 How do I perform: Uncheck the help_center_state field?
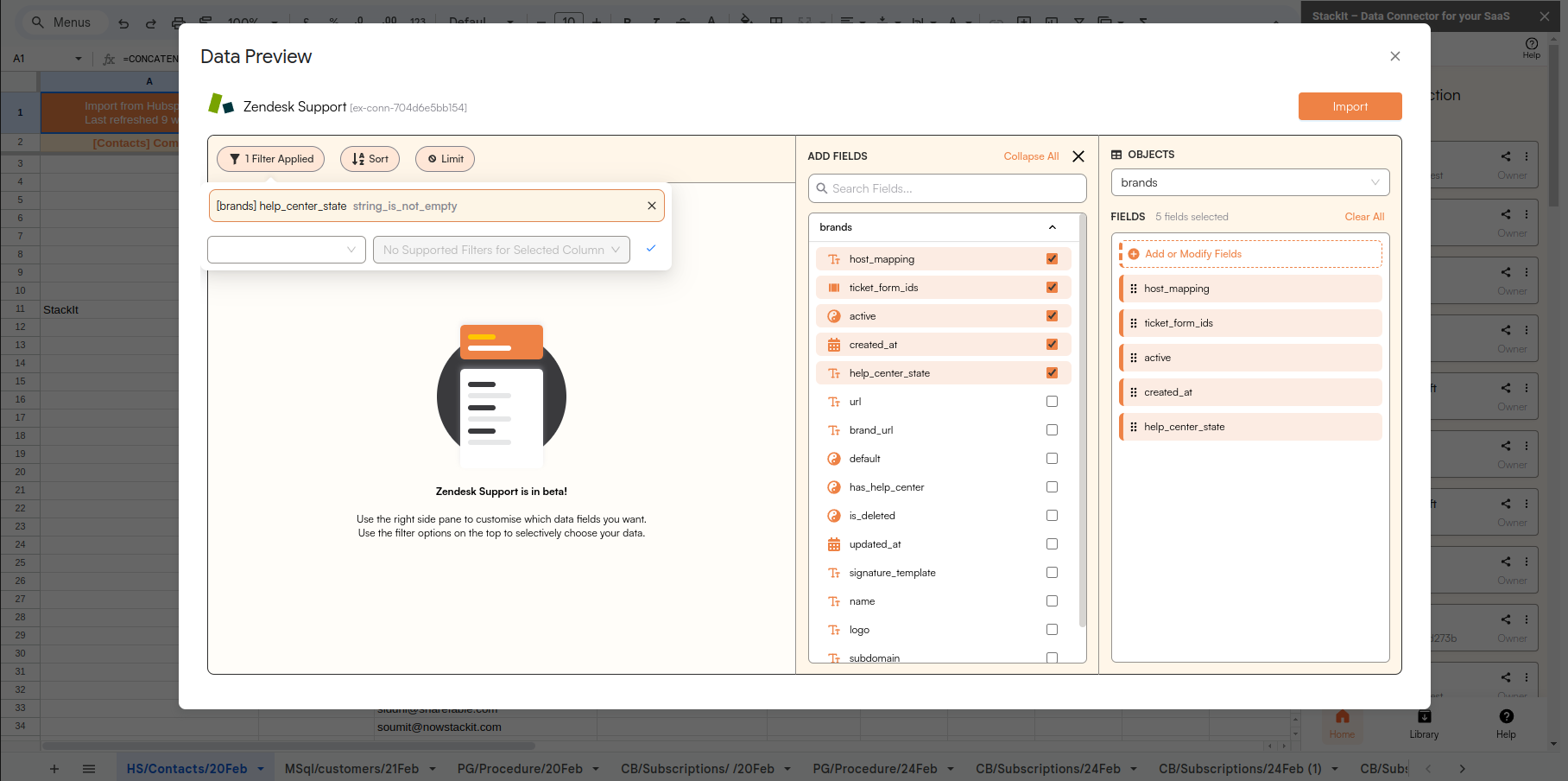[1052, 373]
